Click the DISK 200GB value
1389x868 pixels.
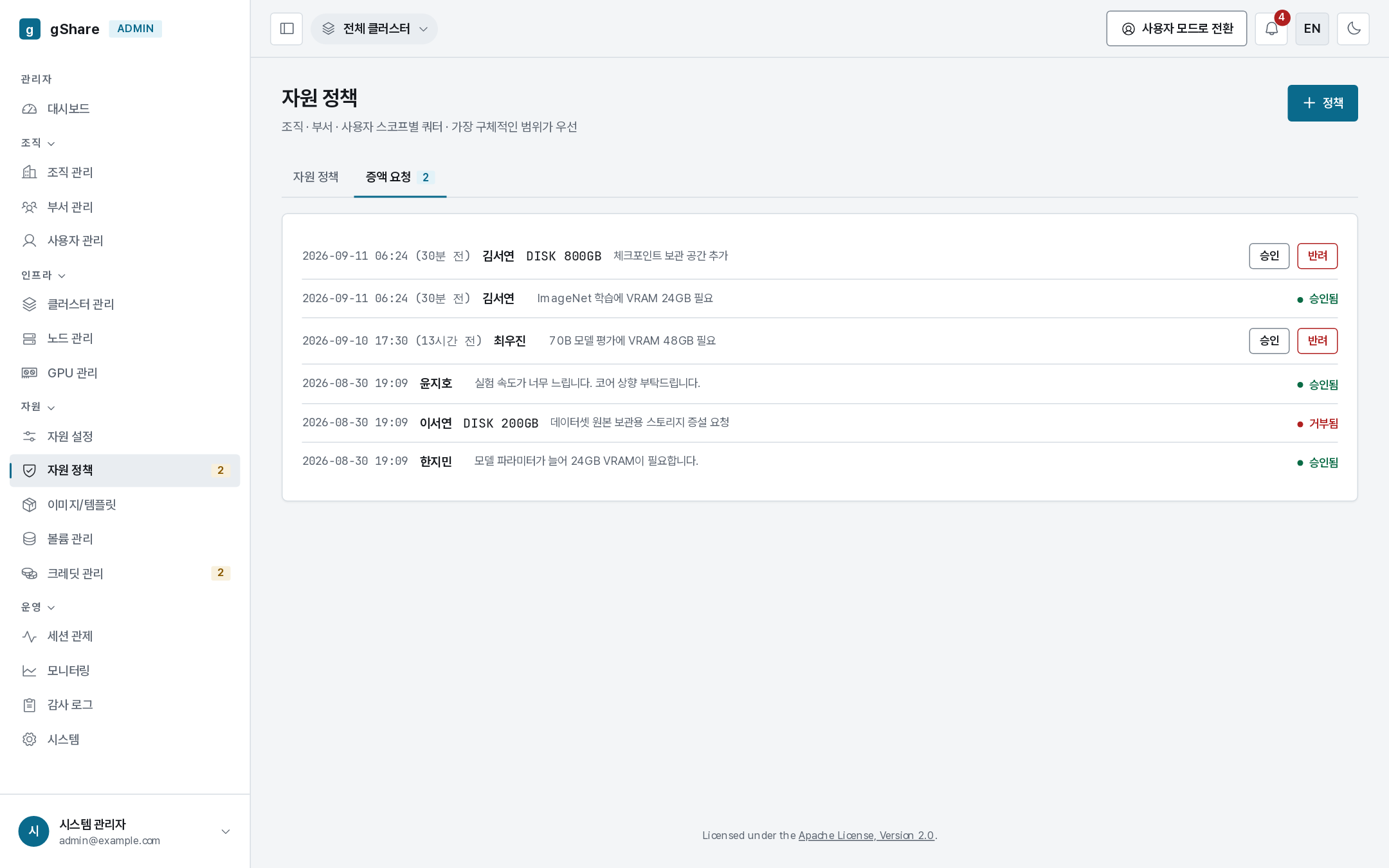coord(500,423)
